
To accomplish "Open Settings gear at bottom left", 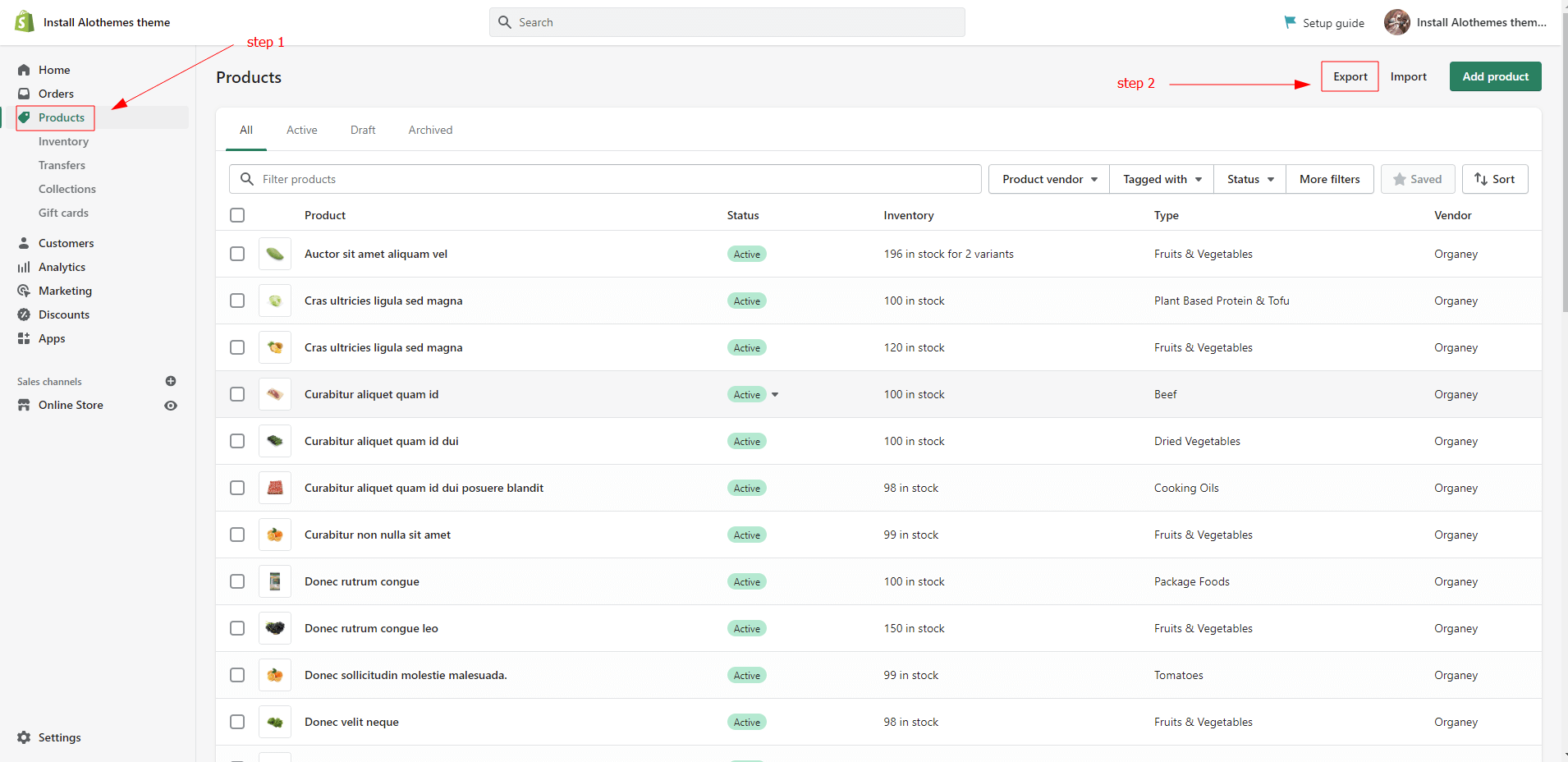I will [x=49, y=737].
